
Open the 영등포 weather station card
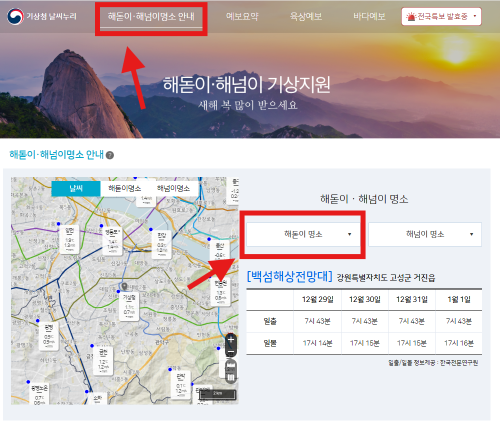pyautogui.click(x=112, y=240)
